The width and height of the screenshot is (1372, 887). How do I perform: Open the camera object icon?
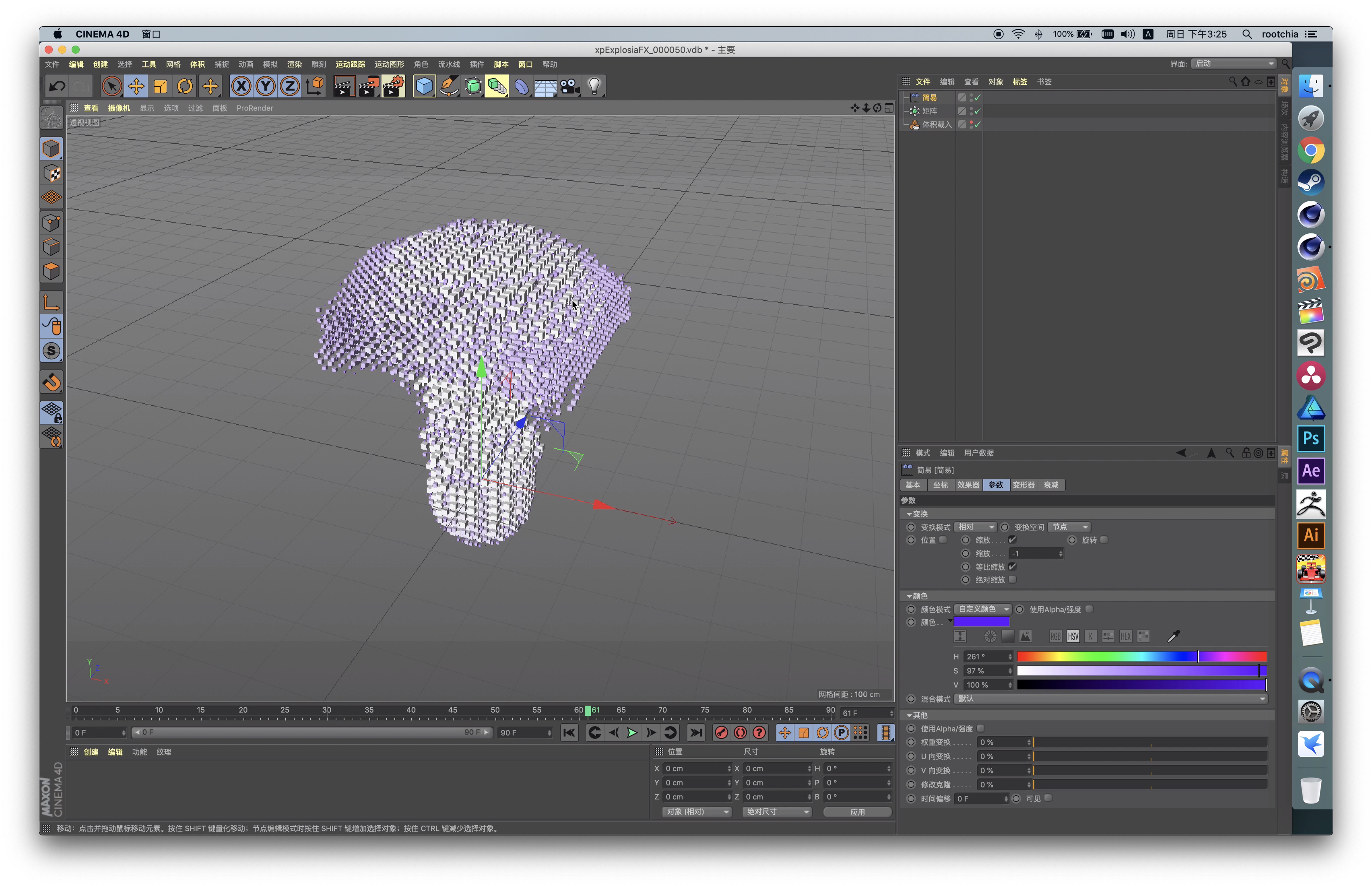point(570,86)
